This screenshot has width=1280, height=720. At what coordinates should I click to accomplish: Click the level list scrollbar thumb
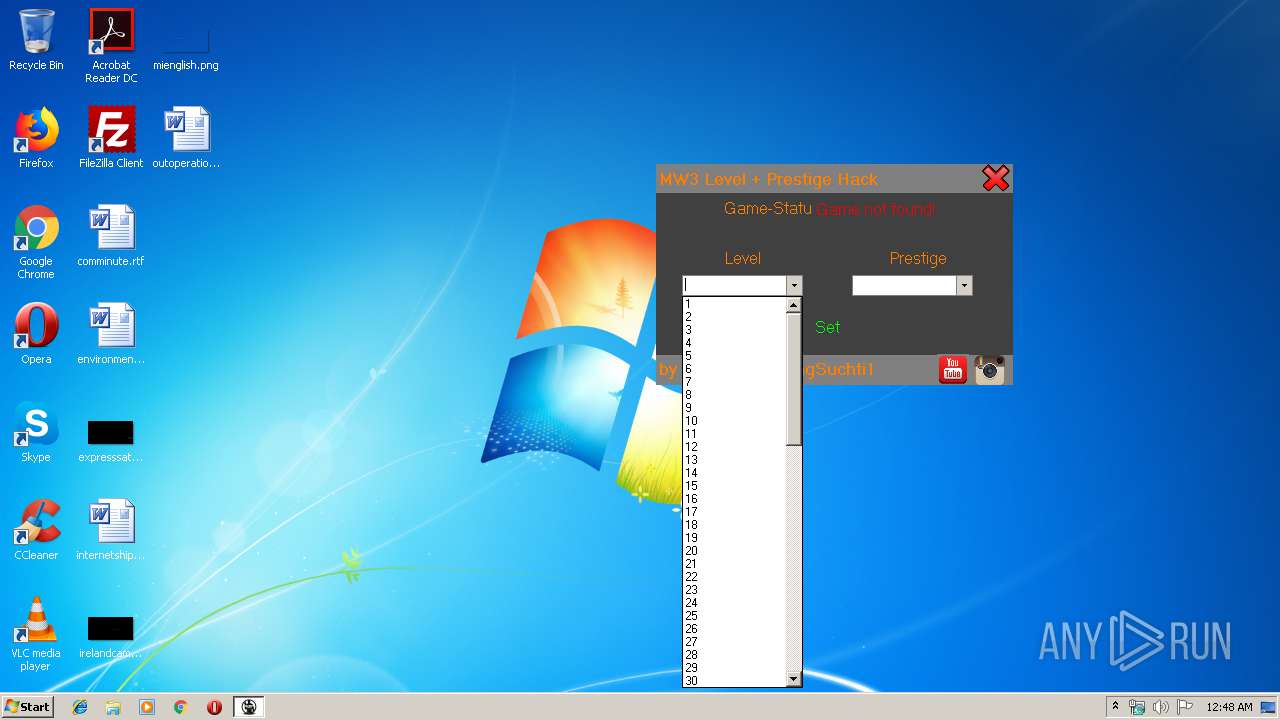(794, 379)
